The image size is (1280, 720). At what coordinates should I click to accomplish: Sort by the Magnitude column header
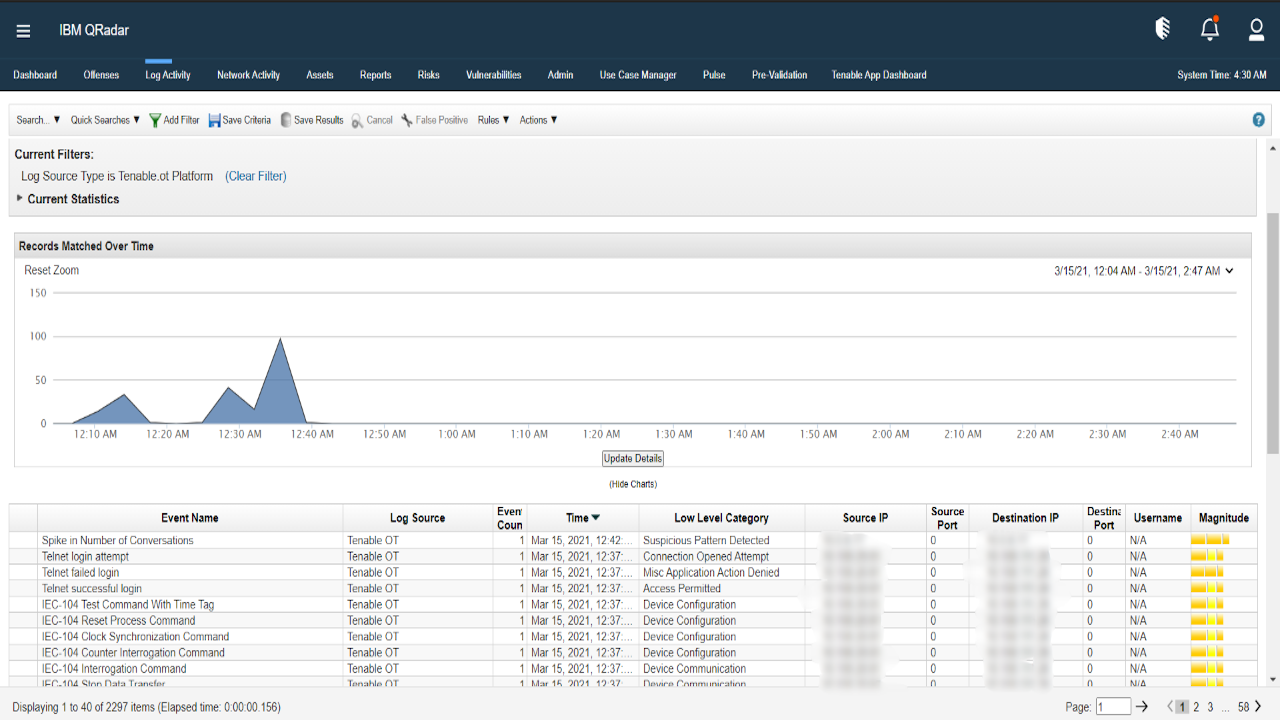1224,518
